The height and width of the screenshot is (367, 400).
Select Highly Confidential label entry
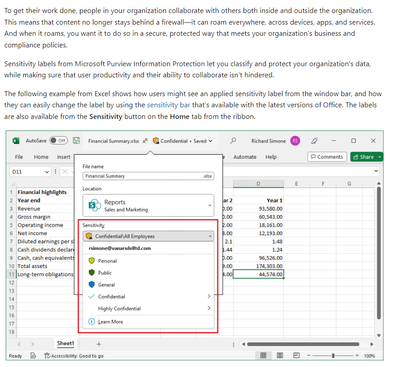[x=148, y=308]
